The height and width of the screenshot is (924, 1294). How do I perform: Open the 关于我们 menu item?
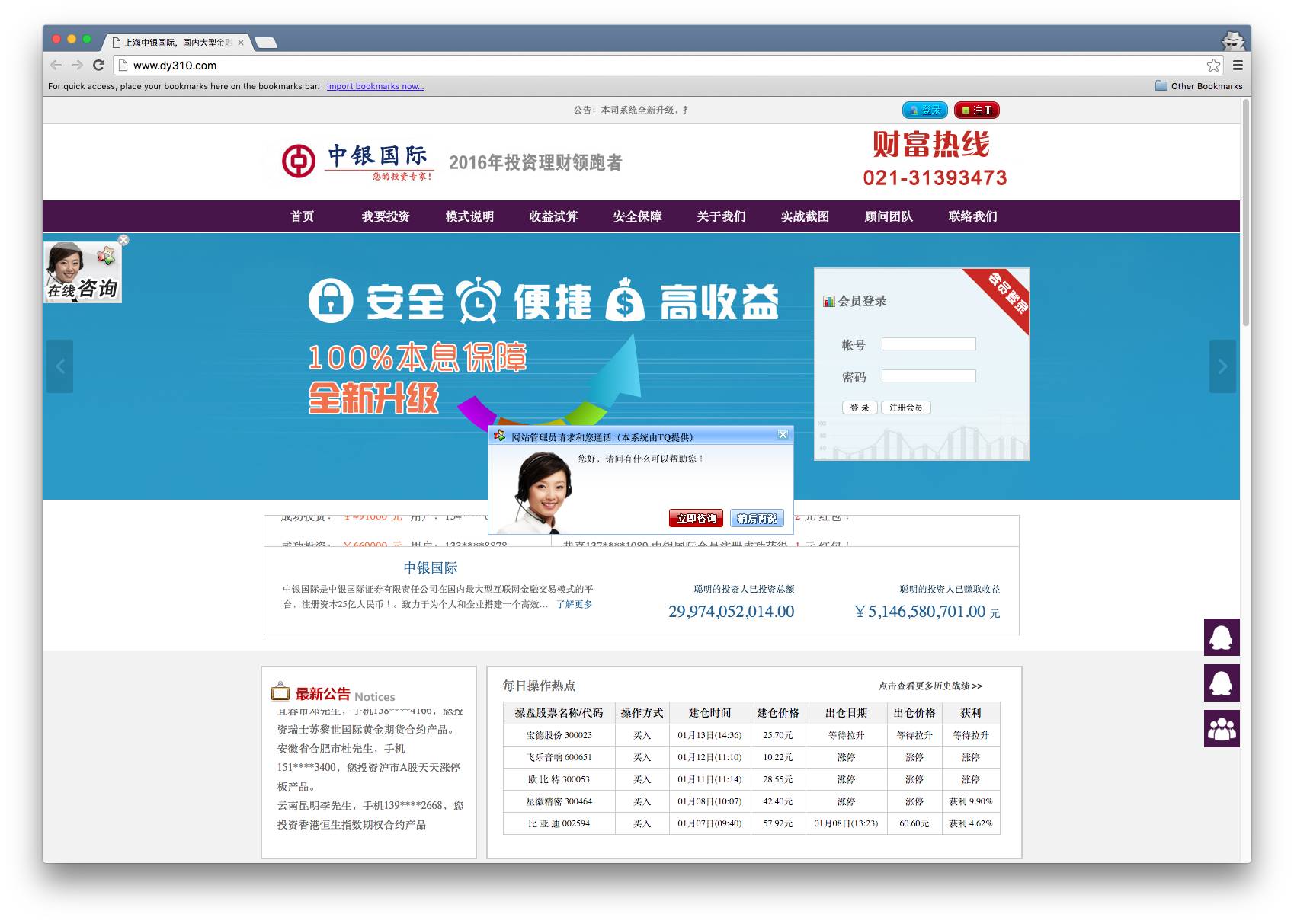[x=721, y=216]
